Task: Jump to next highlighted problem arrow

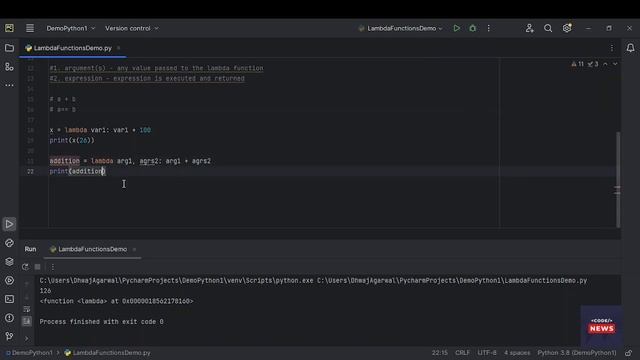Action: tap(615, 64)
